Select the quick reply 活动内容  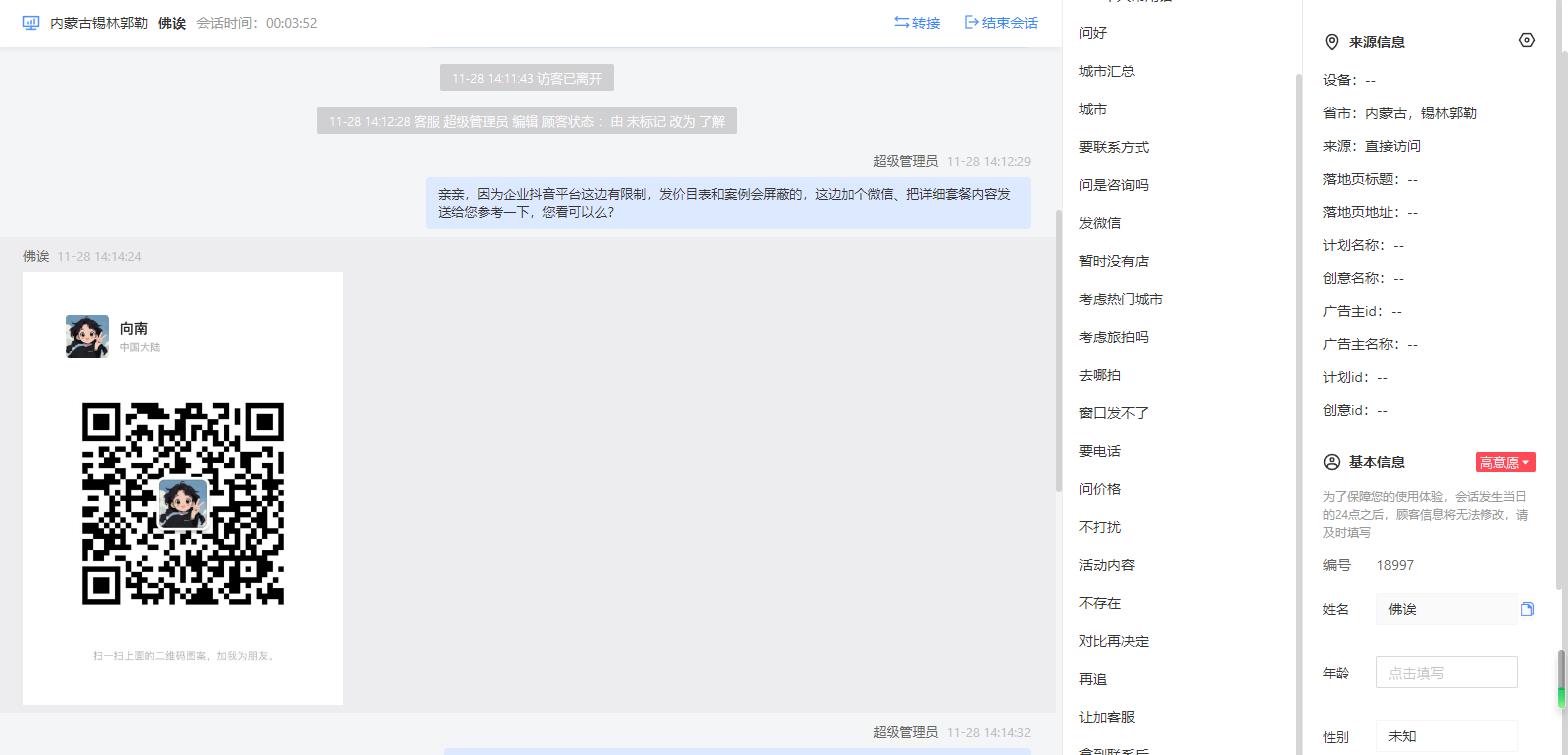[x=1107, y=565]
